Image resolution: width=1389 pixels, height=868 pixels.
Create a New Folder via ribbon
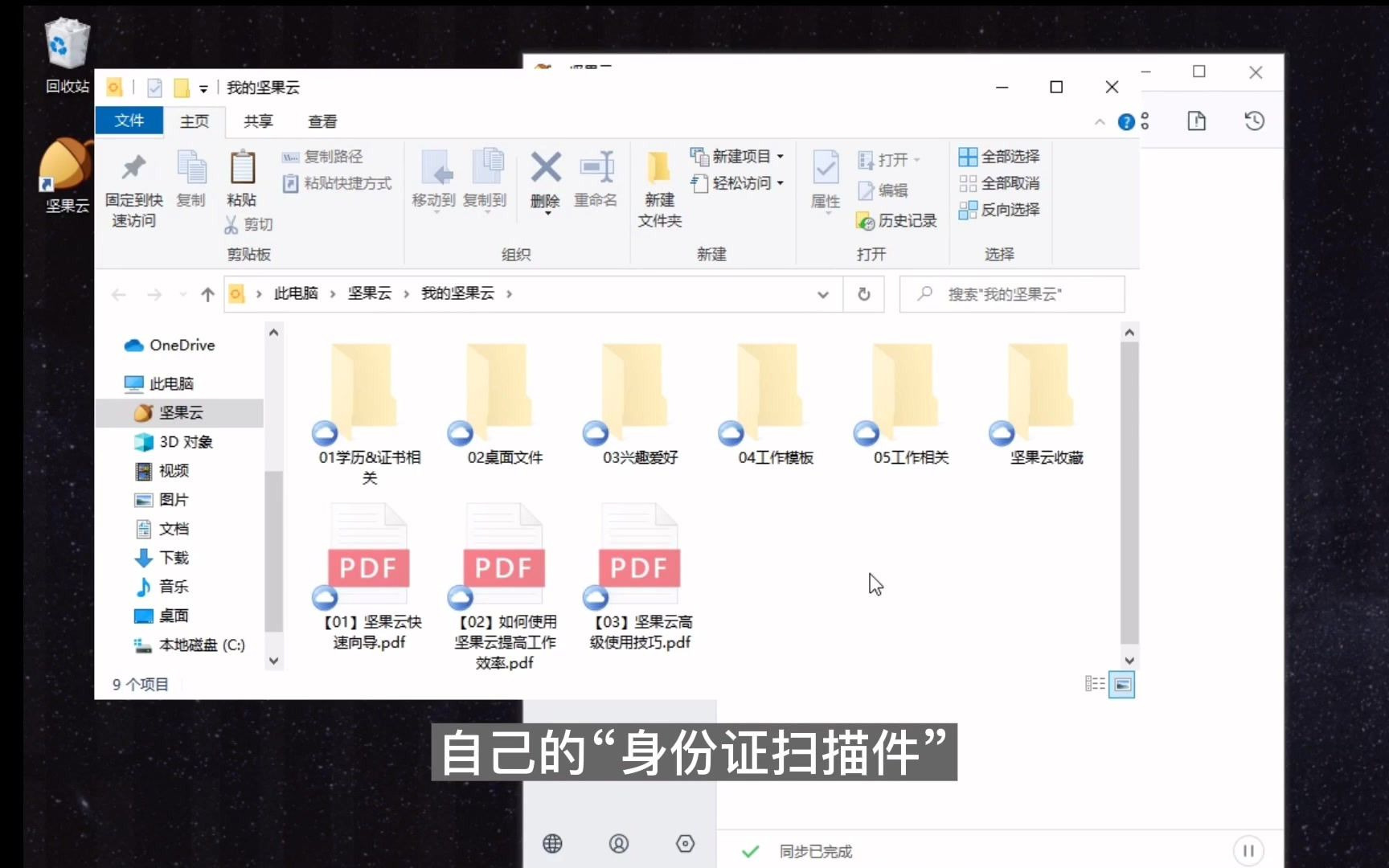(x=660, y=189)
